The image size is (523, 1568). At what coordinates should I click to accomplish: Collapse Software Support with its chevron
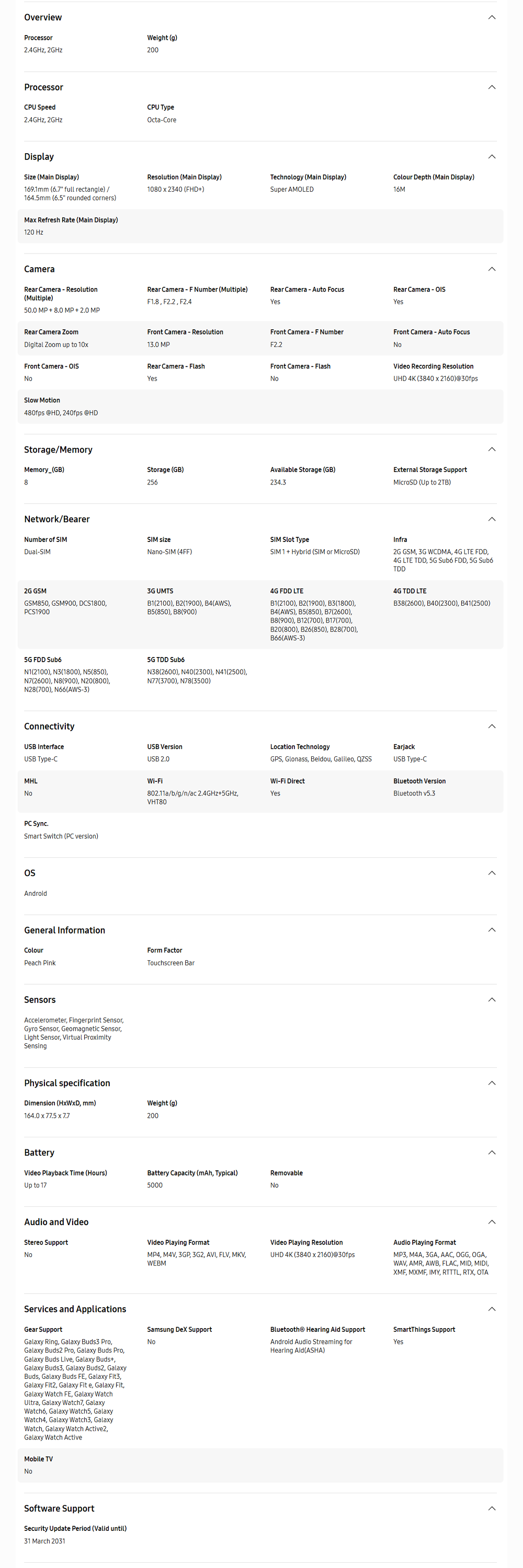pos(492,1508)
